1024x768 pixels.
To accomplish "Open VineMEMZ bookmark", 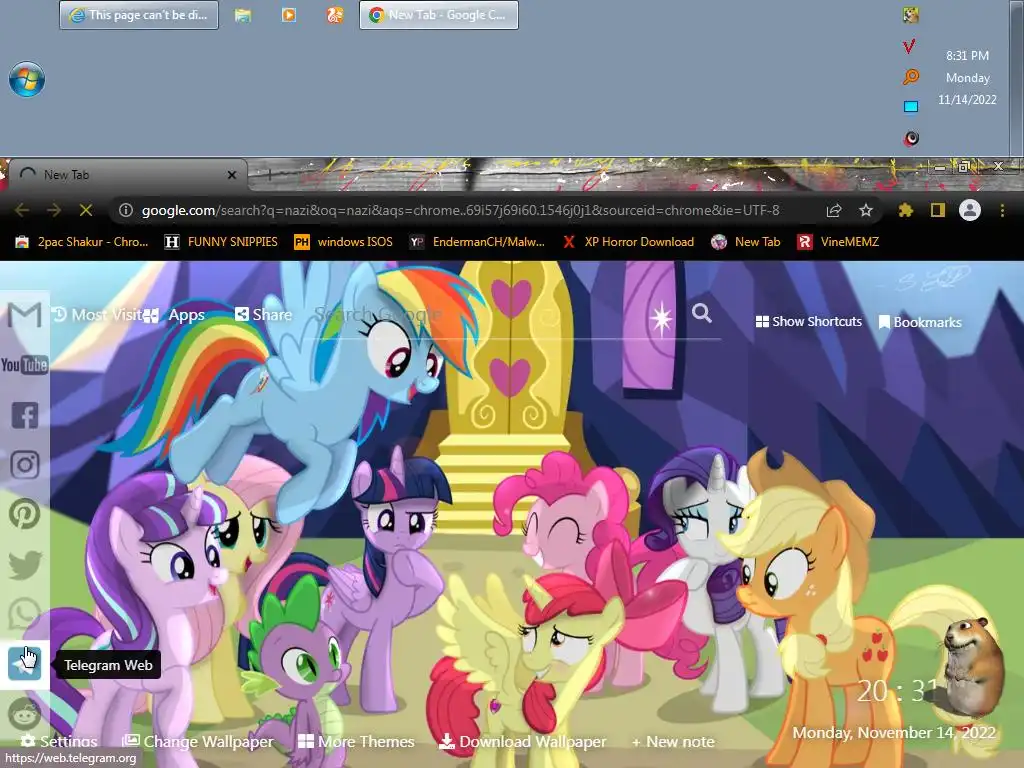I will (838, 242).
